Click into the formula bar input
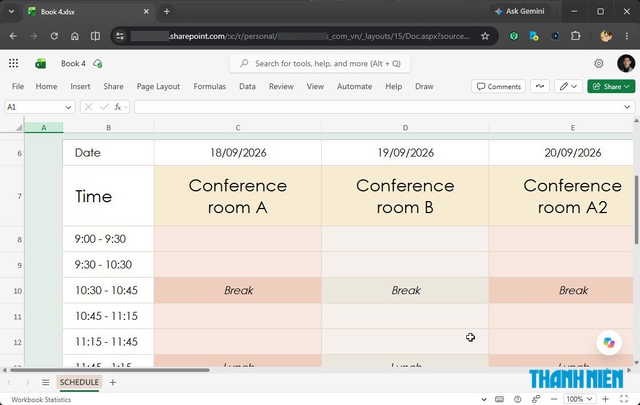The height and width of the screenshot is (405, 640). click(378, 107)
